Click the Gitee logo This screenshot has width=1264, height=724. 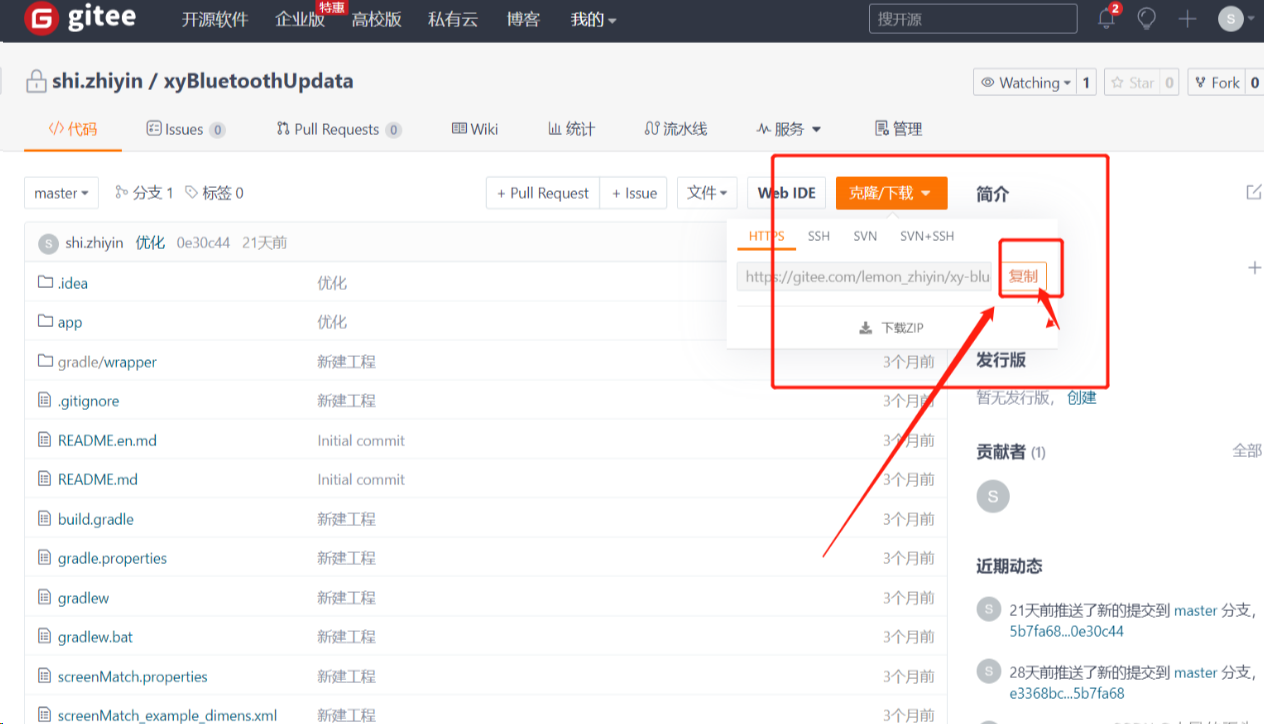point(82,19)
